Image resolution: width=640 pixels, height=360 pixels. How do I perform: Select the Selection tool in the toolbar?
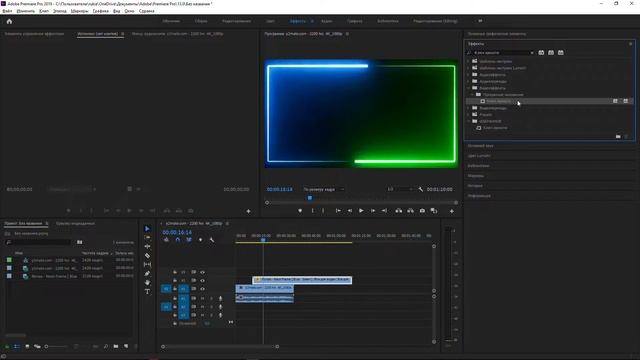point(147,229)
